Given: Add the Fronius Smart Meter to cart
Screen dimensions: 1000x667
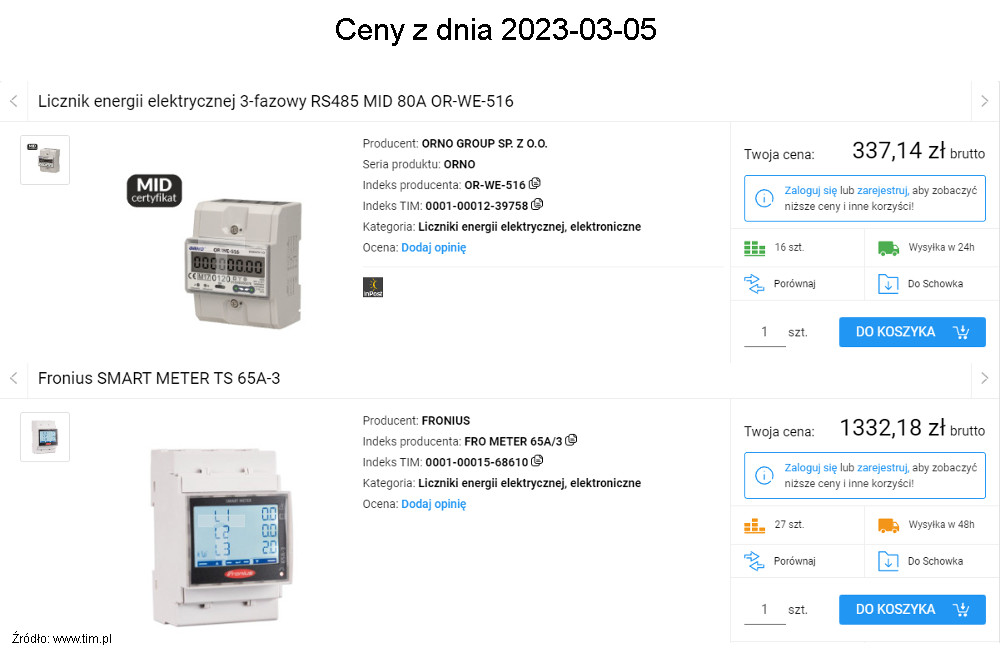Looking at the screenshot, I should pos(912,610).
